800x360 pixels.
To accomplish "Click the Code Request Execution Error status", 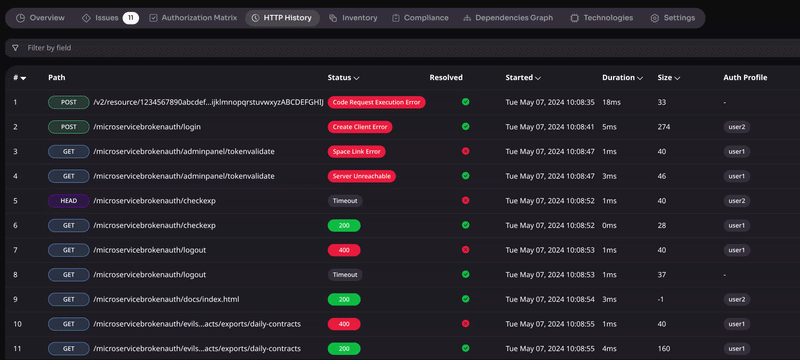I will pos(377,102).
